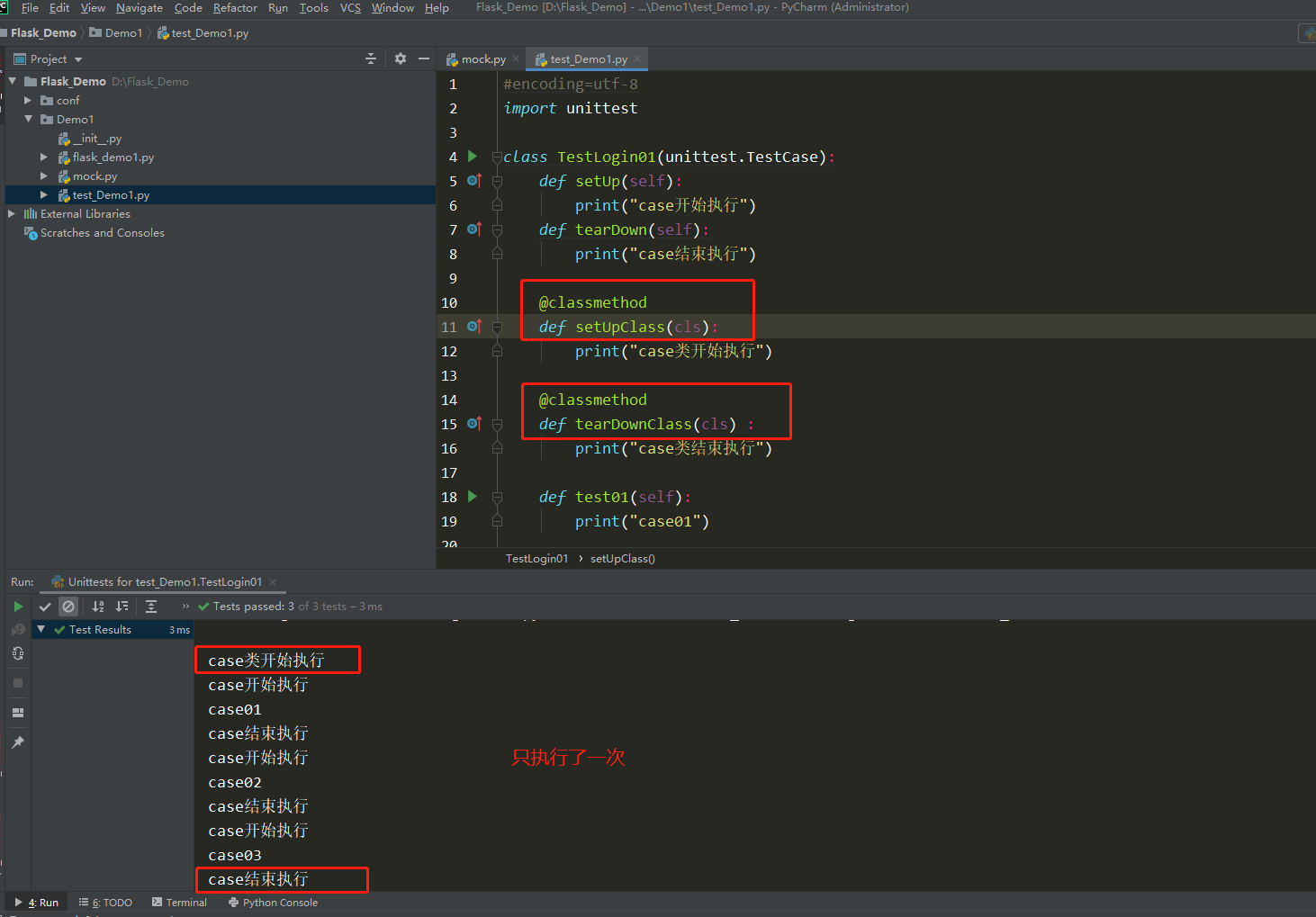Viewport: 1316px width, 917px height.
Task: Switch to the mock.py editor tab
Action: click(482, 59)
